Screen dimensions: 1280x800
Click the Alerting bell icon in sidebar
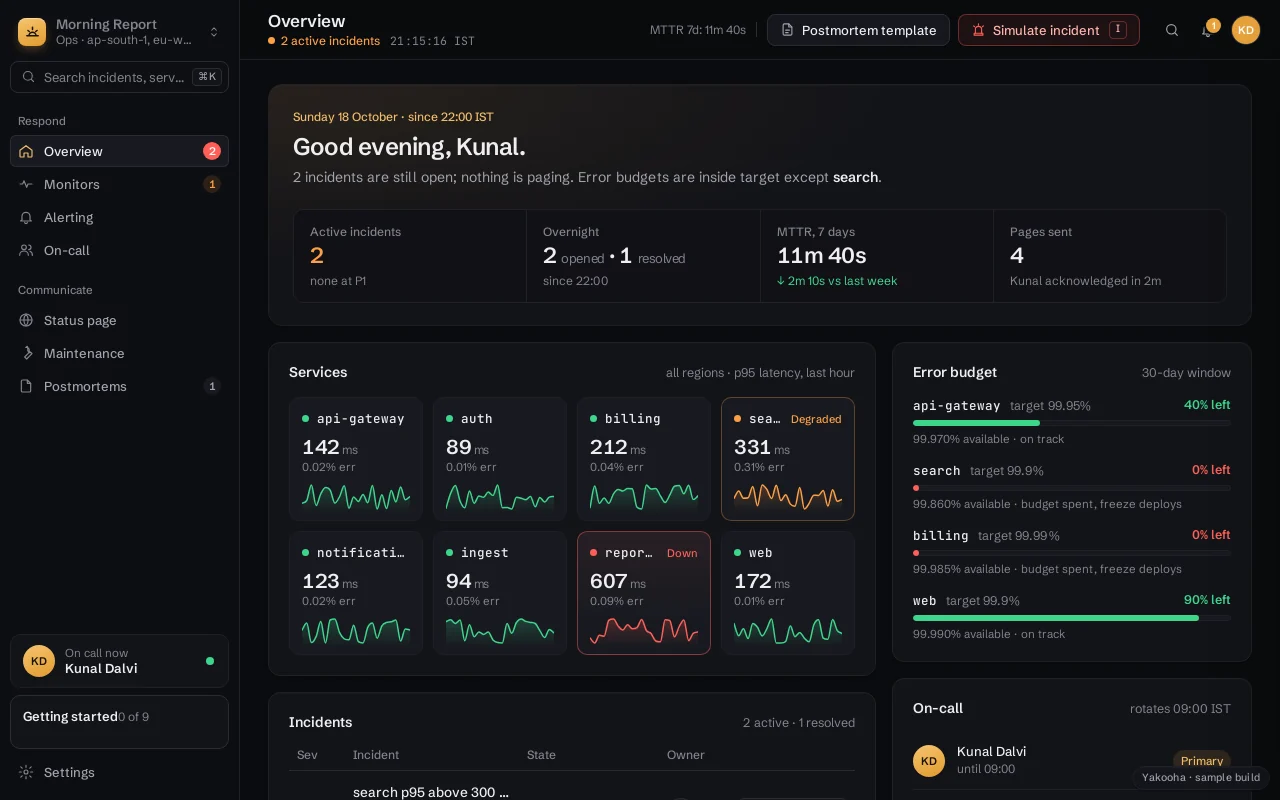pyautogui.click(x=26, y=217)
